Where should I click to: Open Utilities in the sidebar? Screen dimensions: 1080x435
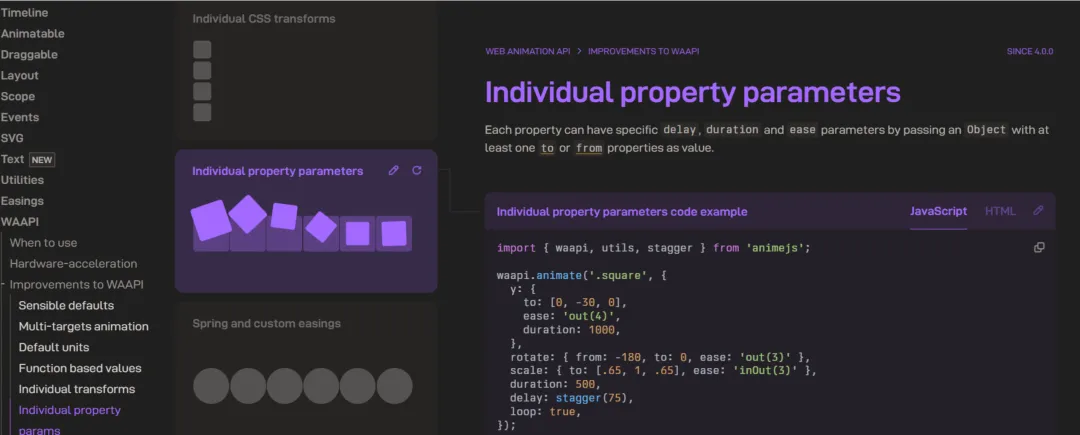[22, 180]
